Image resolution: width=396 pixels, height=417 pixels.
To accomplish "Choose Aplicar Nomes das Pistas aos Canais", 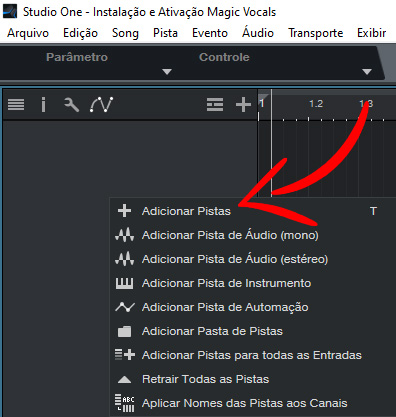I will (x=253, y=403).
